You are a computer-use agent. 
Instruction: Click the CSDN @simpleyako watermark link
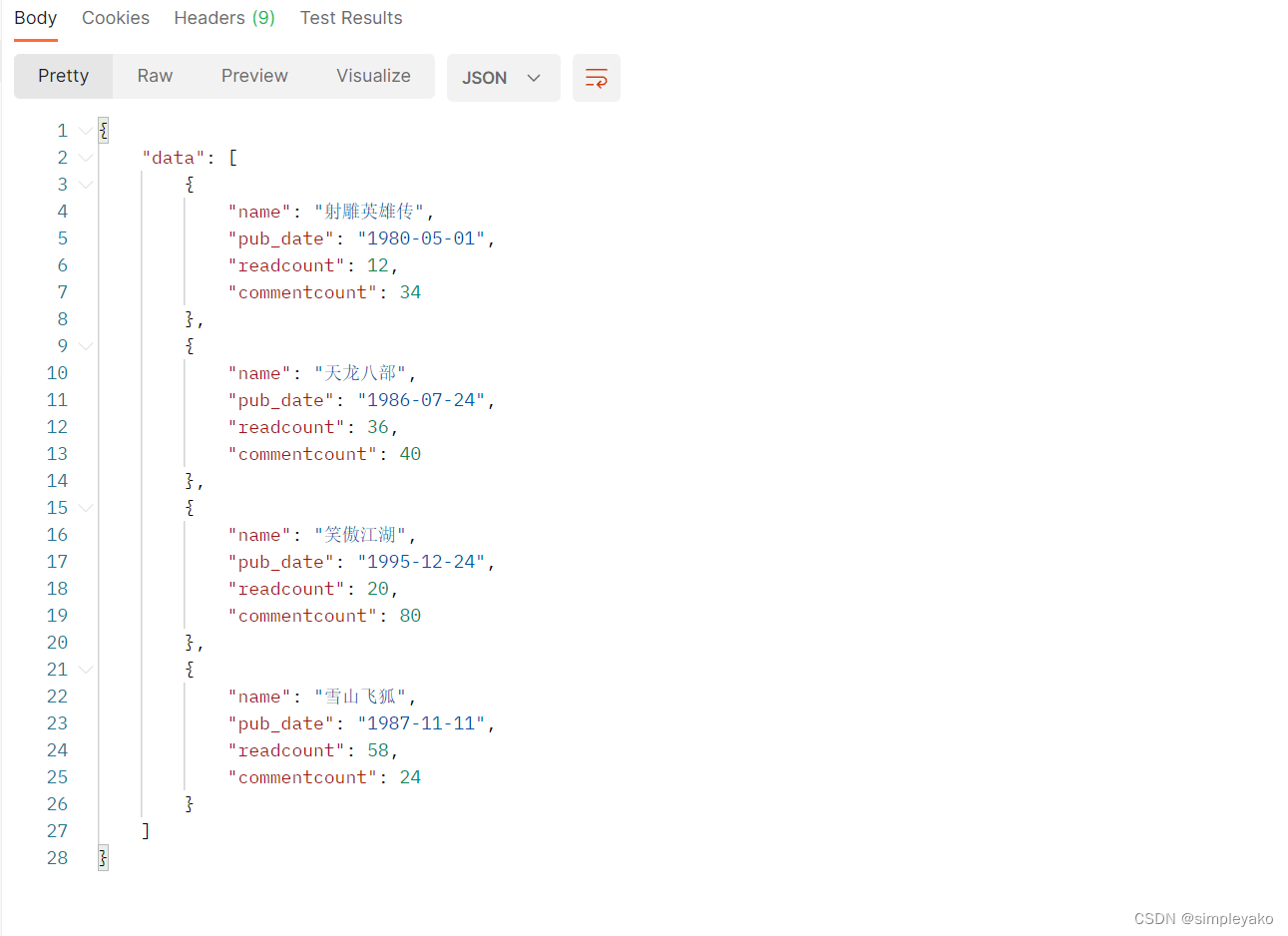pyautogui.click(x=1203, y=918)
